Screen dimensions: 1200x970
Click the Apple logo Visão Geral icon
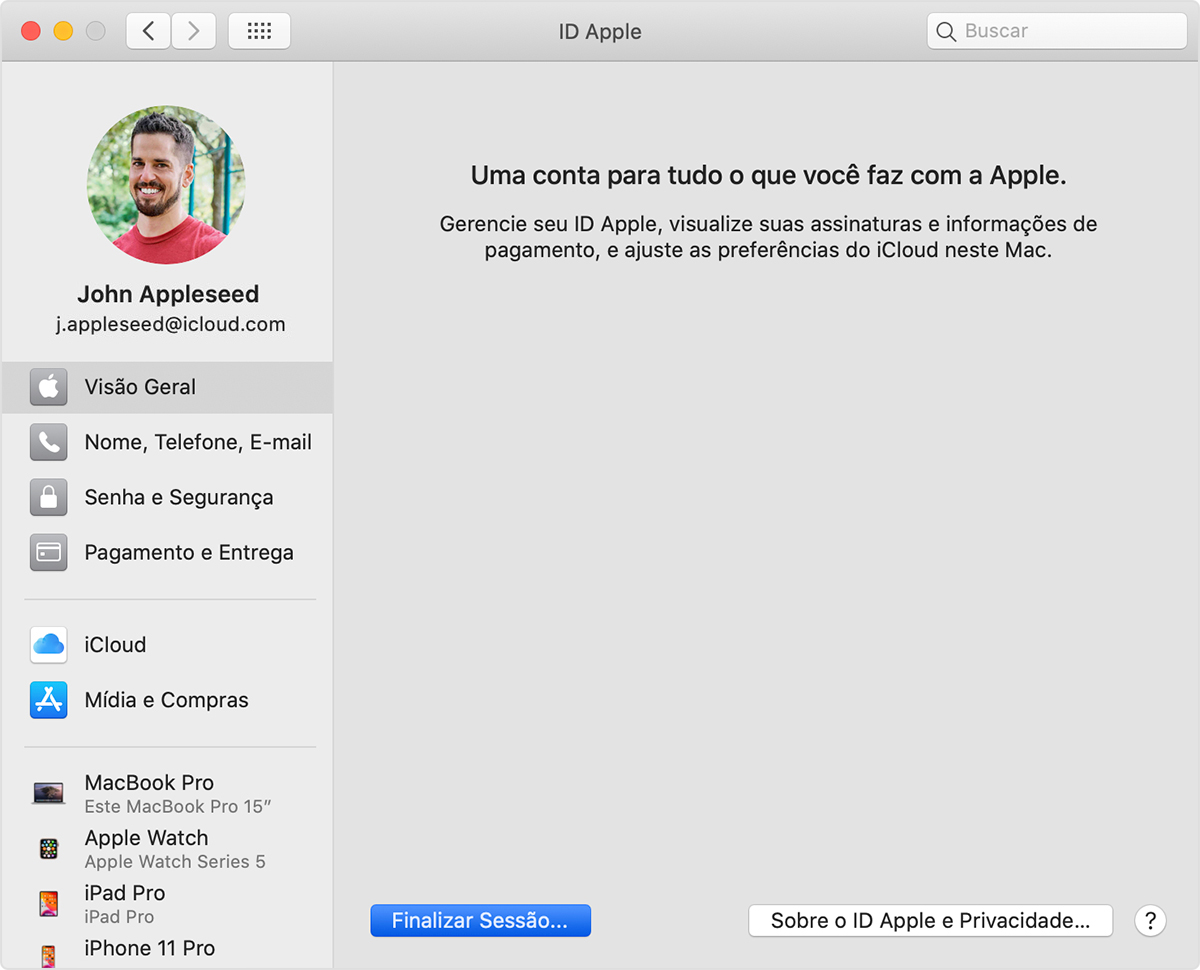[48, 387]
